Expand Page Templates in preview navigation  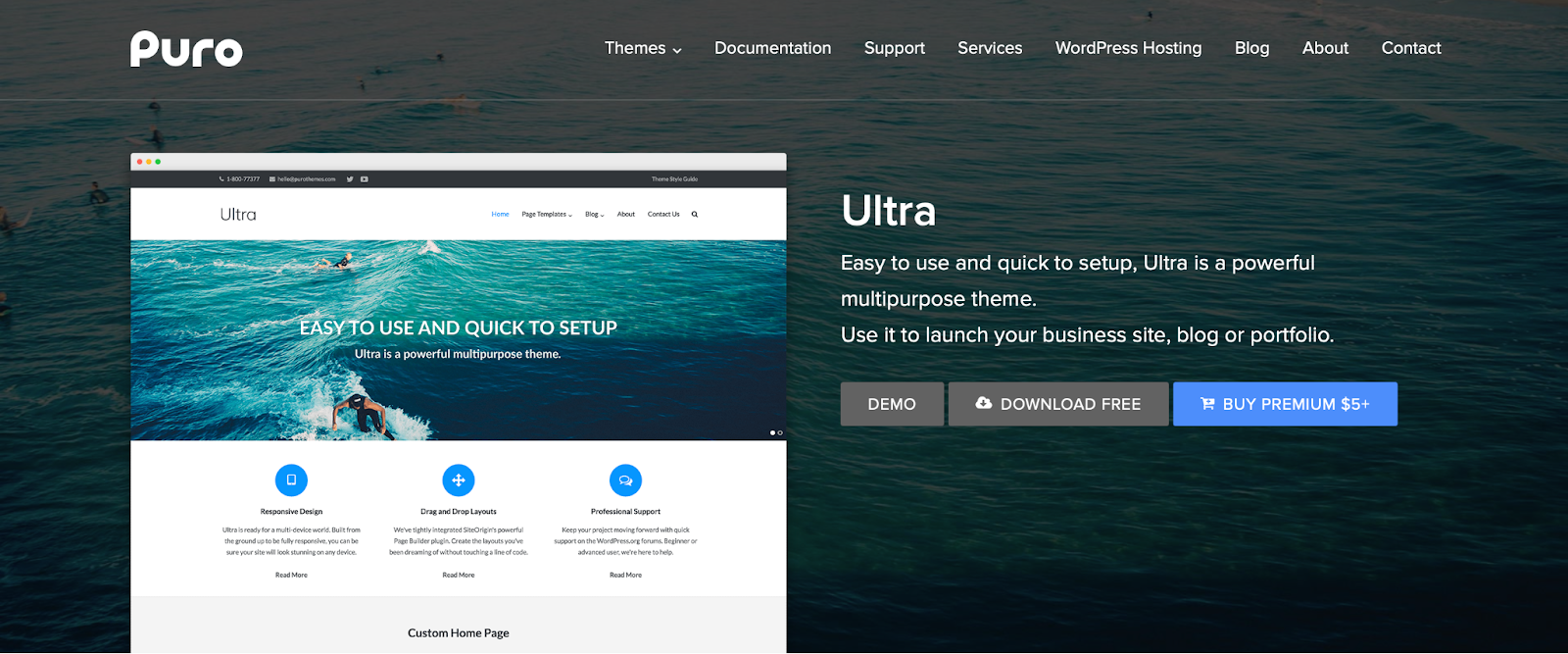click(547, 214)
